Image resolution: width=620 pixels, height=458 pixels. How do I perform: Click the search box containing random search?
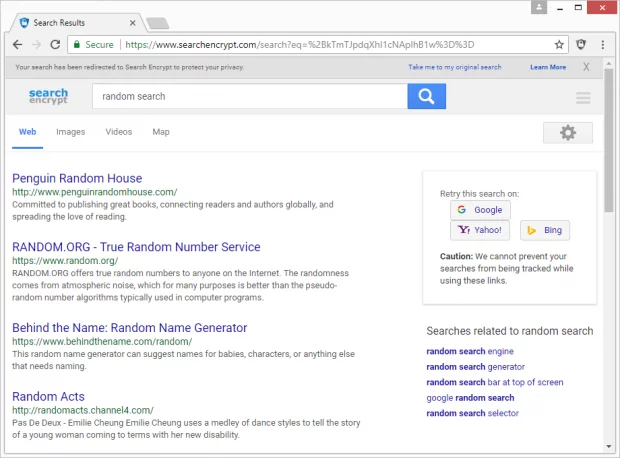click(x=250, y=96)
